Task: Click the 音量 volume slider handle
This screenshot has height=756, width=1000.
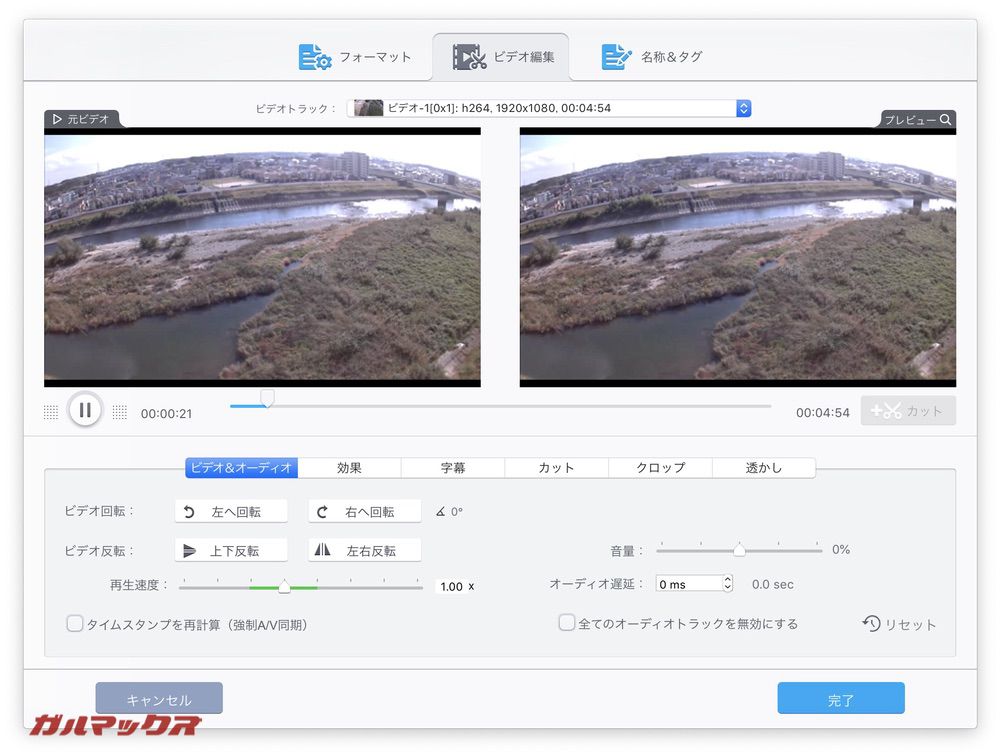Action: tap(739, 550)
